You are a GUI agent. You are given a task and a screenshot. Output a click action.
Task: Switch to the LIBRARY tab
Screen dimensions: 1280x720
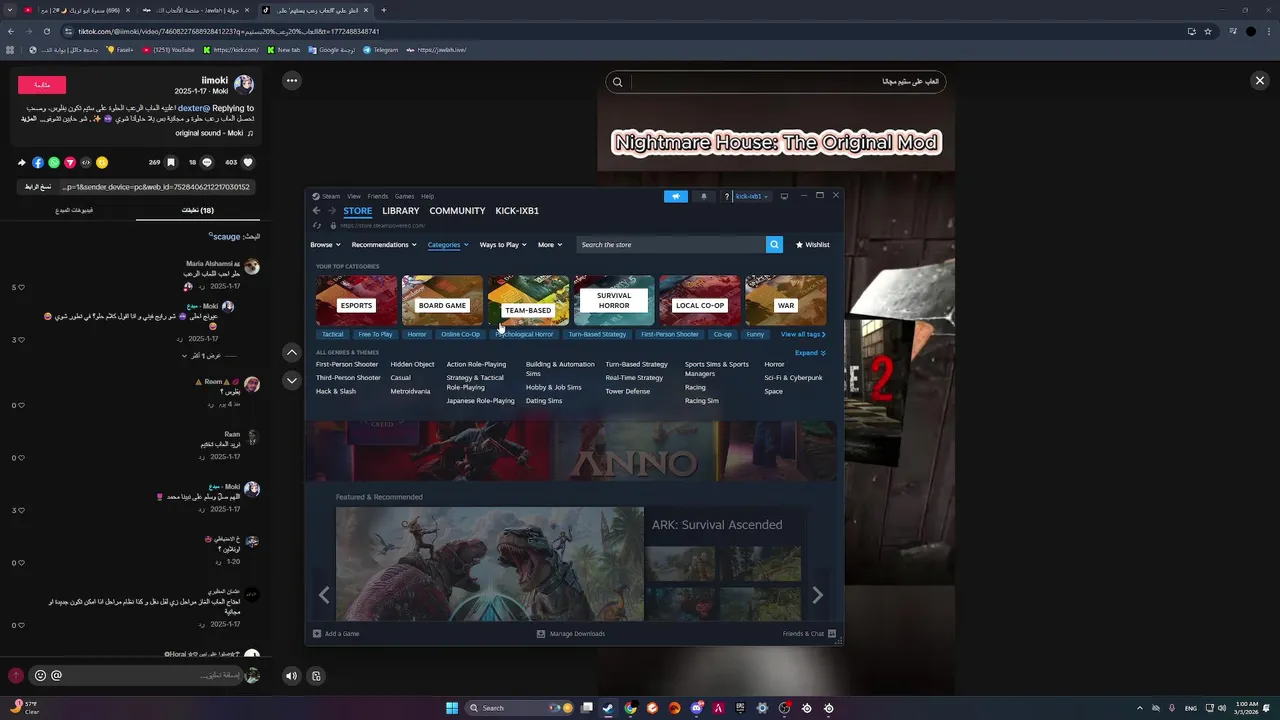401,211
